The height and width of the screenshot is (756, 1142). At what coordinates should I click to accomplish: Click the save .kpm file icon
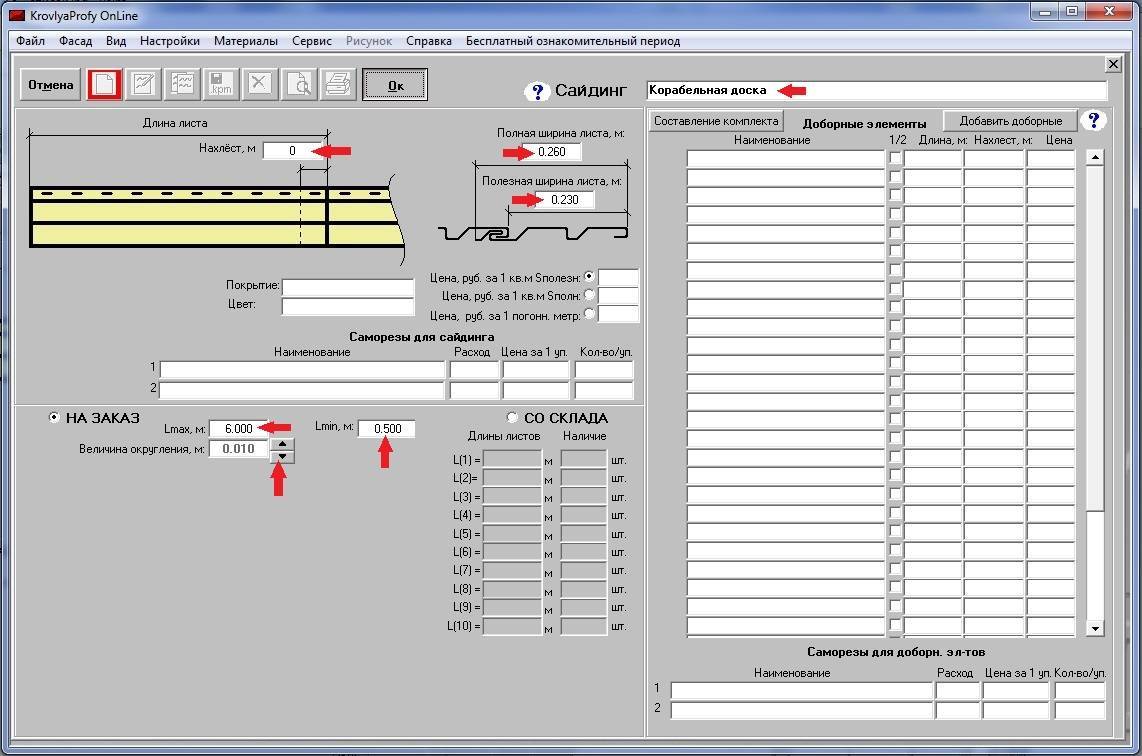[x=221, y=84]
